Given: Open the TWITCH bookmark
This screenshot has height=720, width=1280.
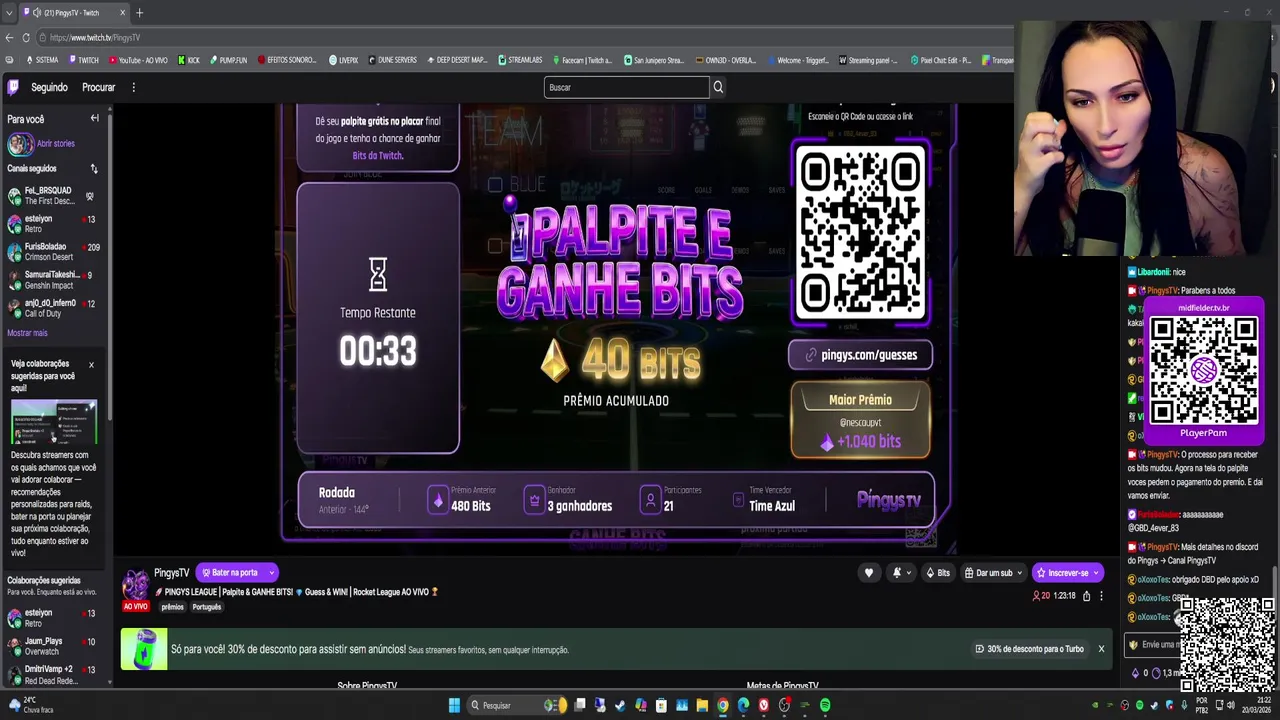Looking at the screenshot, I should click(84, 60).
